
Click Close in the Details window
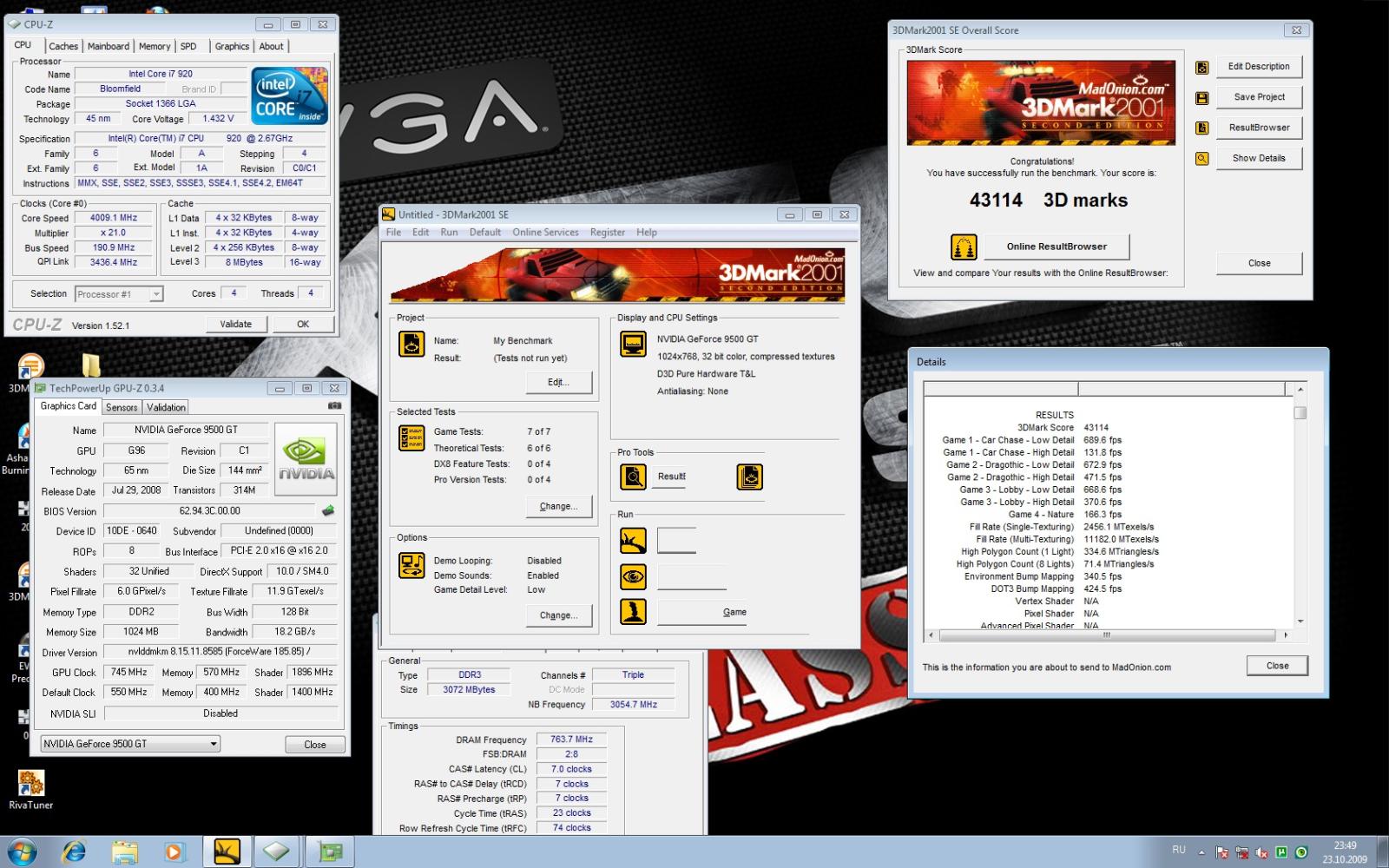pyautogui.click(x=1277, y=666)
